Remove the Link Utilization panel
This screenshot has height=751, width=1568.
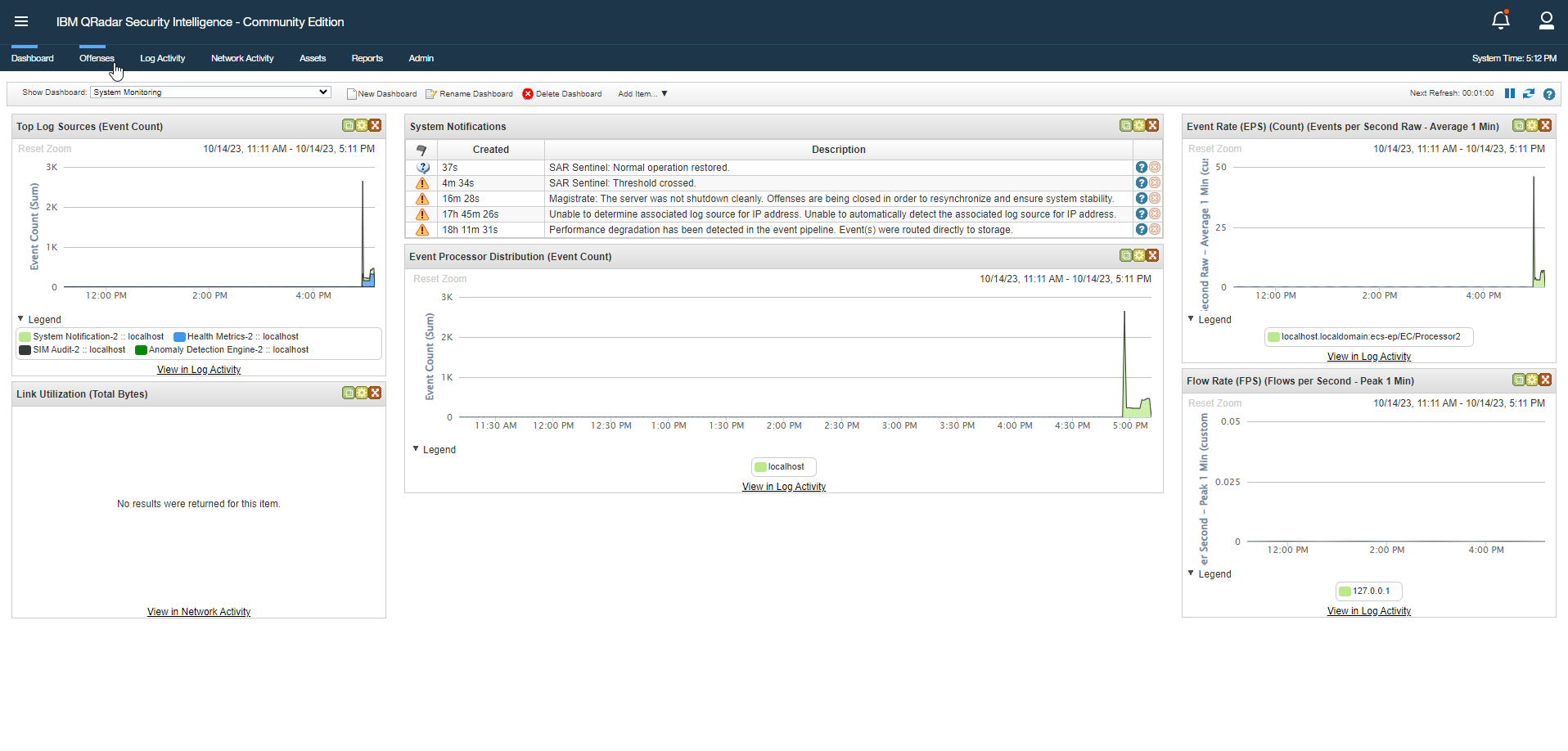click(375, 393)
